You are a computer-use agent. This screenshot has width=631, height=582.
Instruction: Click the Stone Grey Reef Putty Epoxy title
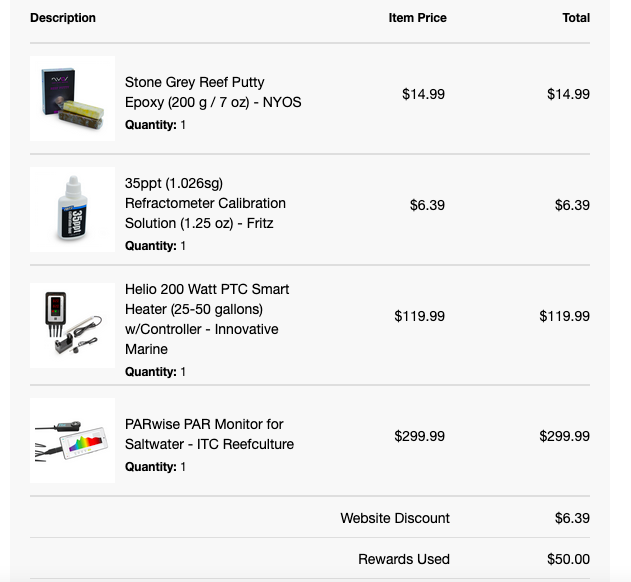click(x=213, y=92)
